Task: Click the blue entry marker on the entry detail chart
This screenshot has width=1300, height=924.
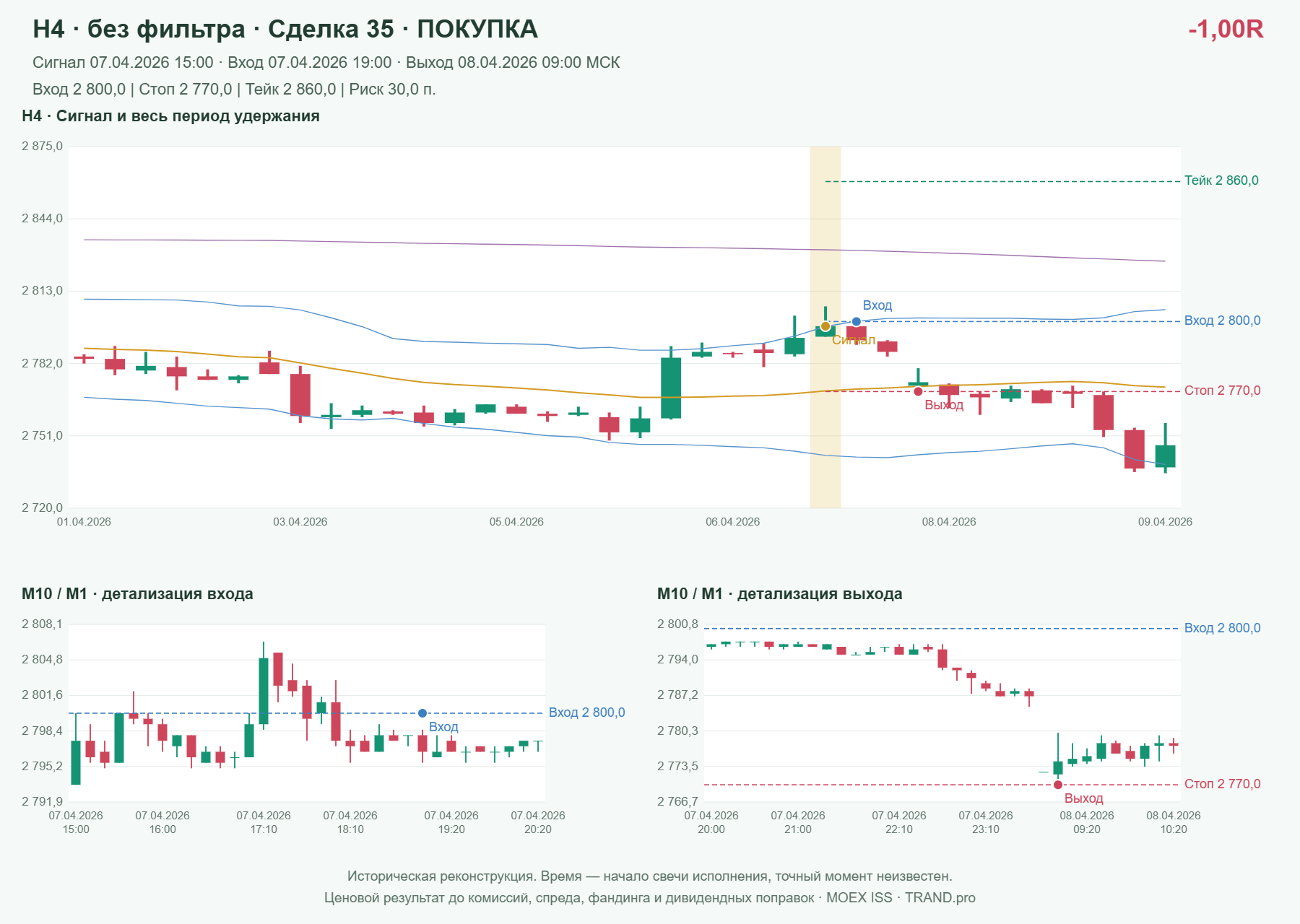Action: pyautogui.click(x=422, y=713)
